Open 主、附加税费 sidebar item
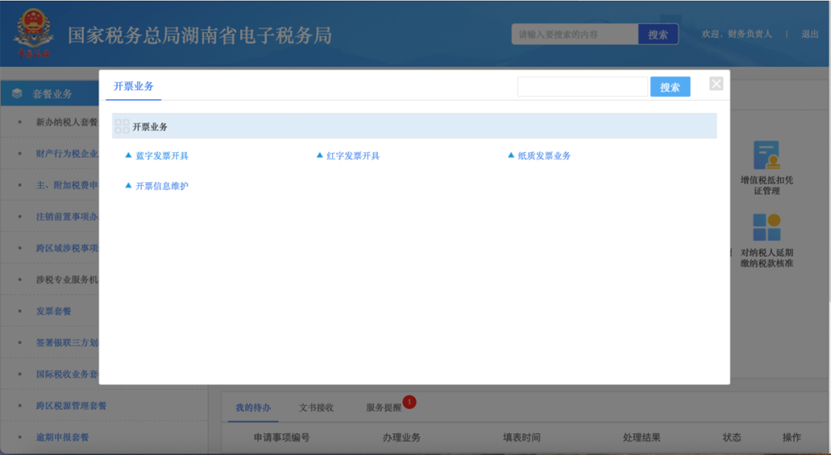831x455 pixels. pyautogui.click(x=67, y=185)
